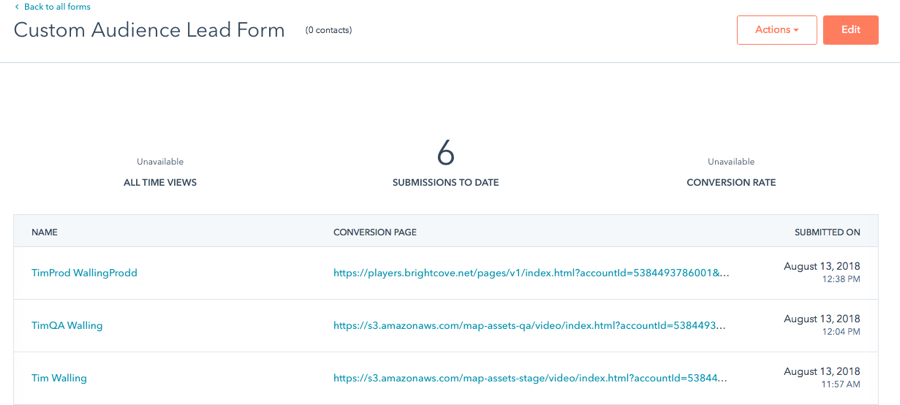Viewport: 900px width, 405px height.
Task: Click the Conversion Page column header
Action: click(x=374, y=232)
